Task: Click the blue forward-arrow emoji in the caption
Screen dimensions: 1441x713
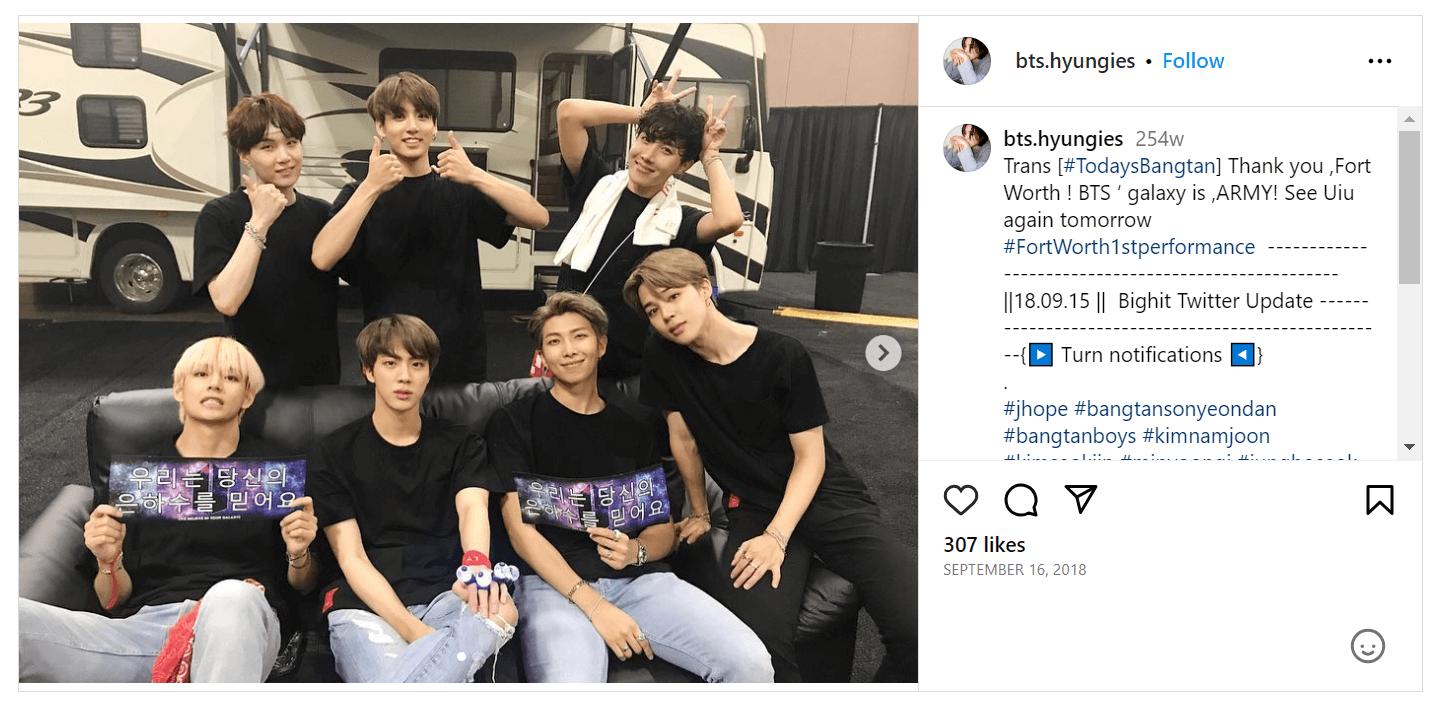Action: click(x=1042, y=355)
